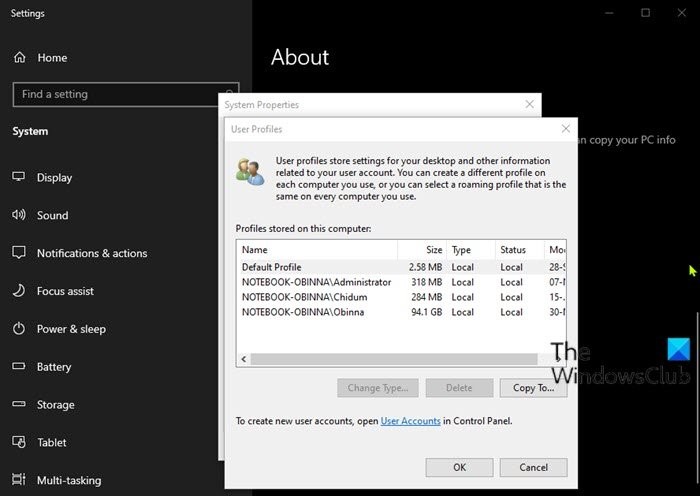700x496 pixels.
Task: Select the Default Profile row
Action: pos(401,267)
